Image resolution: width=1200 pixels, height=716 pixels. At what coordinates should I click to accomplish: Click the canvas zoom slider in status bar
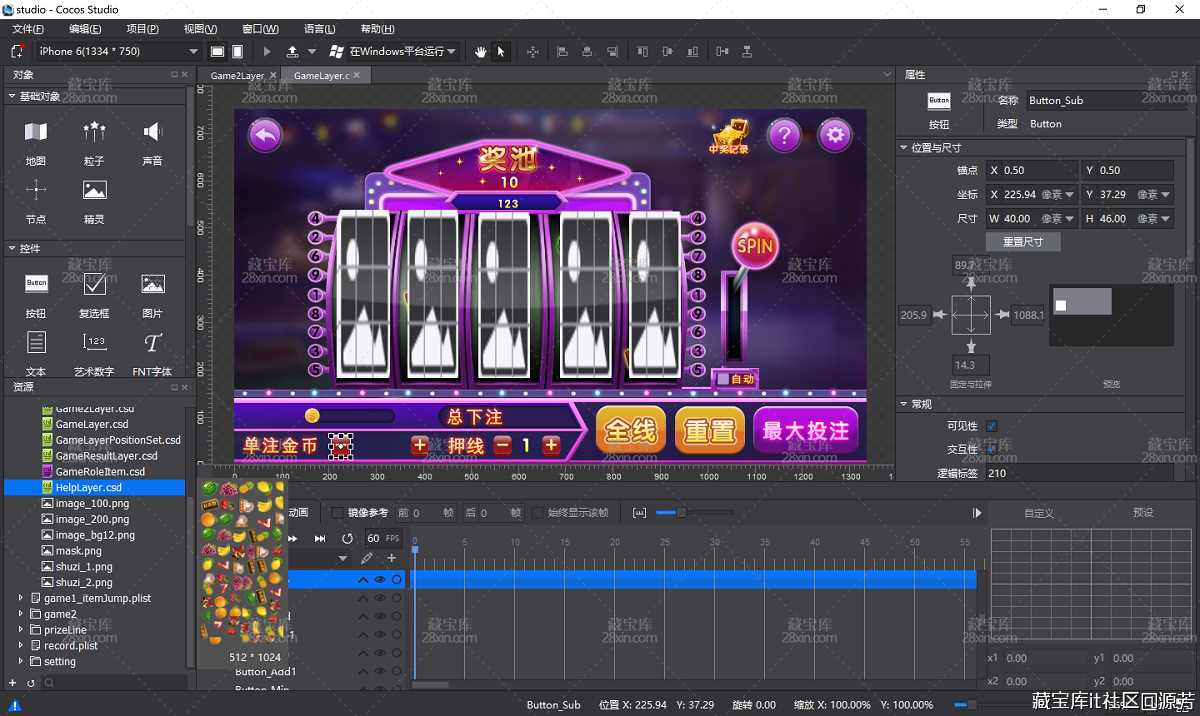pyautogui.click(x=972, y=704)
